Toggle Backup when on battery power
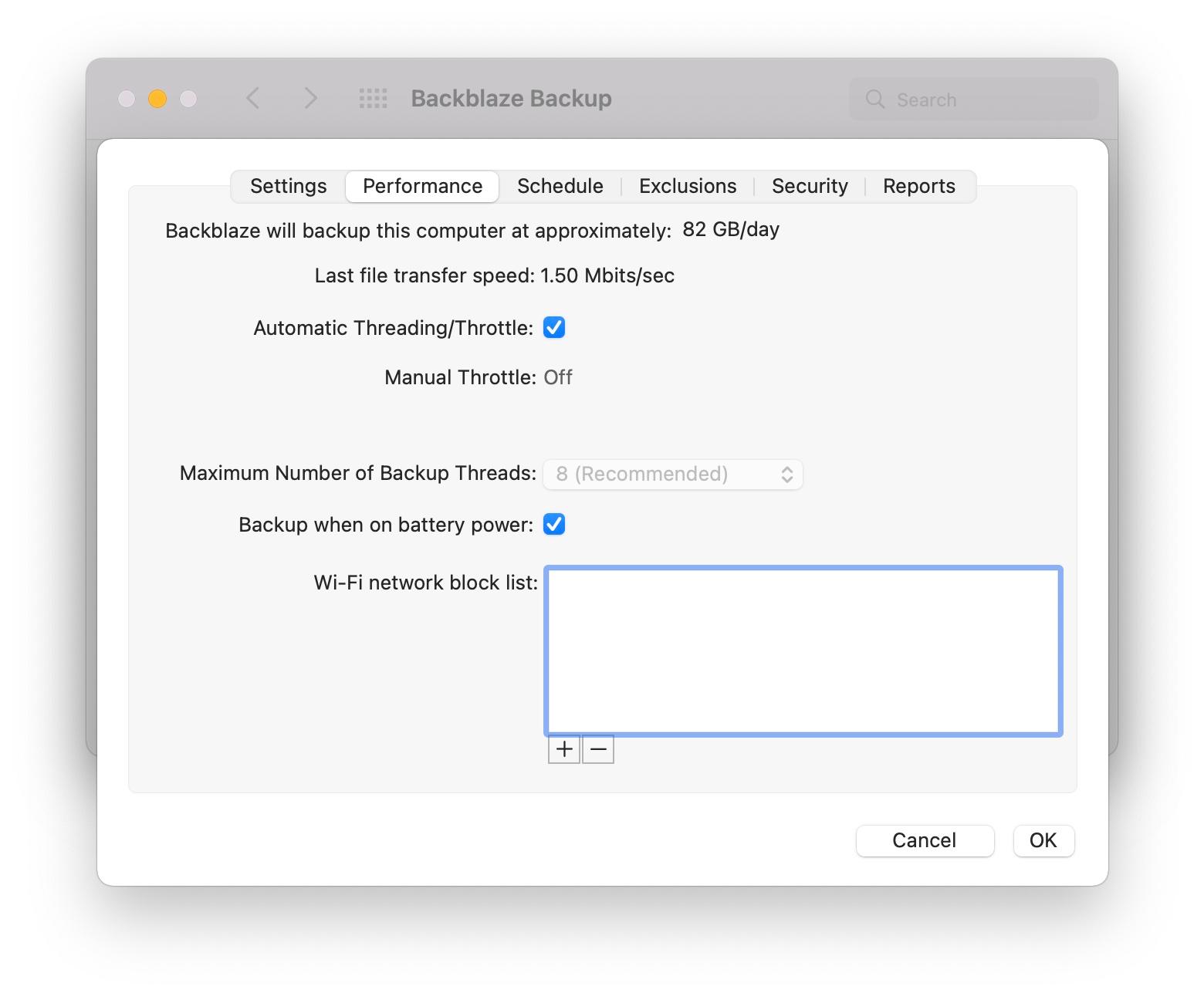 click(x=554, y=524)
